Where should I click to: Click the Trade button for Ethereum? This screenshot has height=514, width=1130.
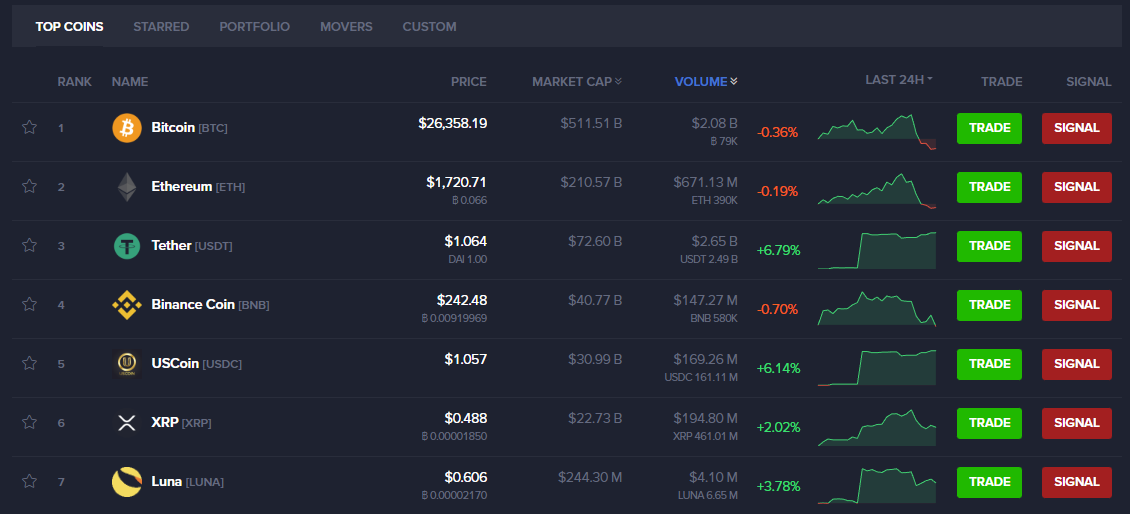[989, 187]
